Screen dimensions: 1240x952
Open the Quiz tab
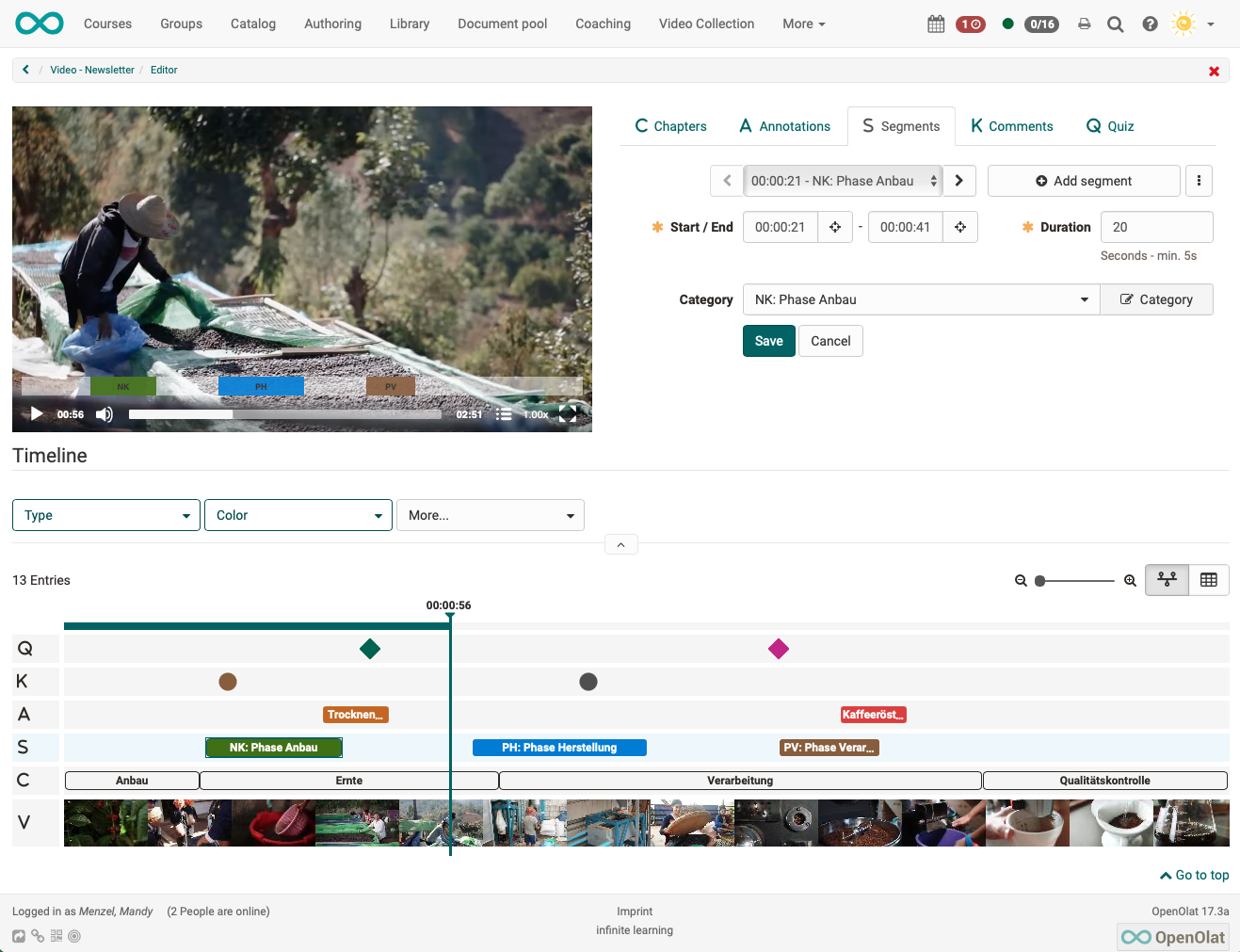click(1109, 125)
